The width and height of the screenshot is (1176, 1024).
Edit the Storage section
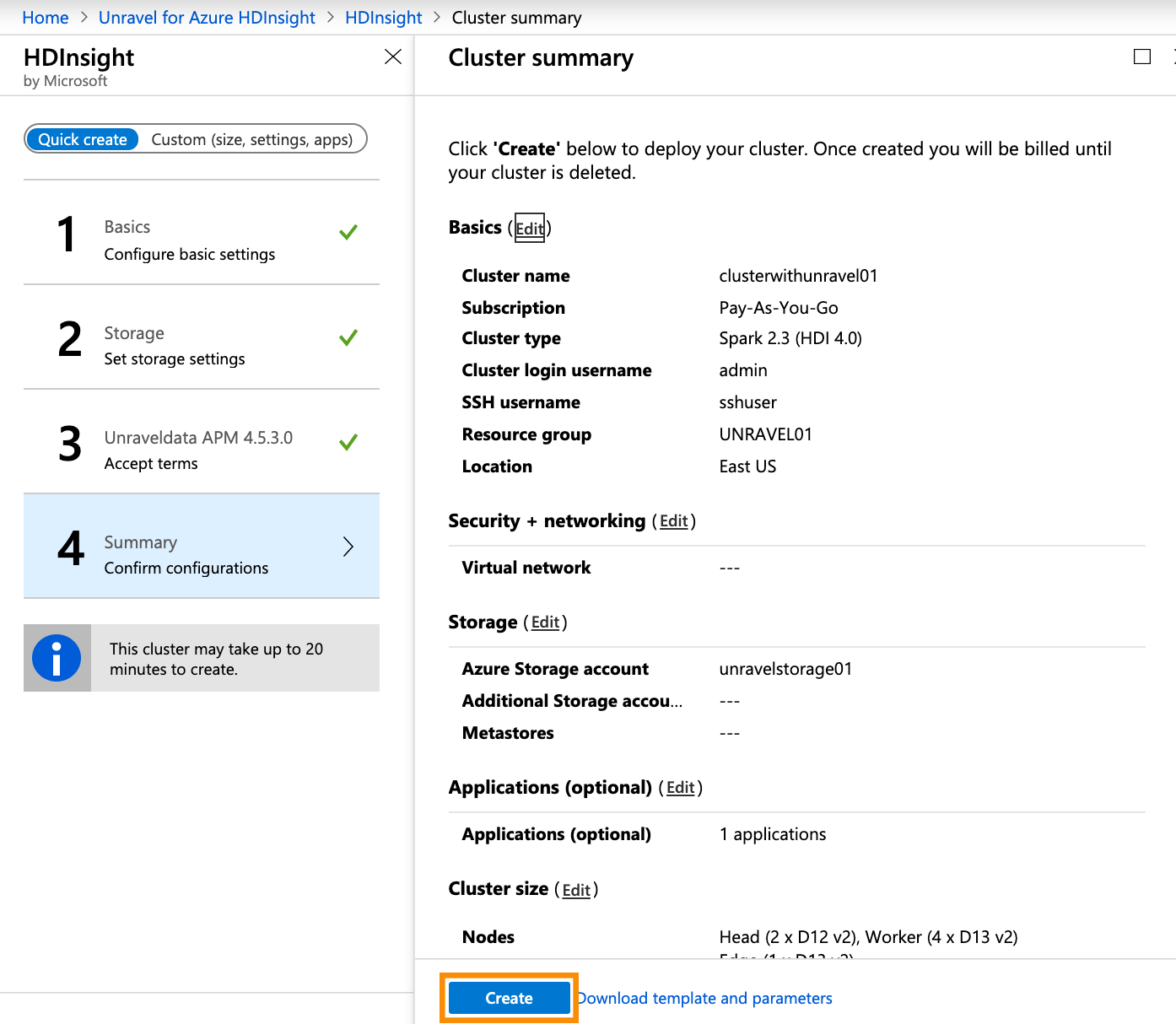click(546, 622)
